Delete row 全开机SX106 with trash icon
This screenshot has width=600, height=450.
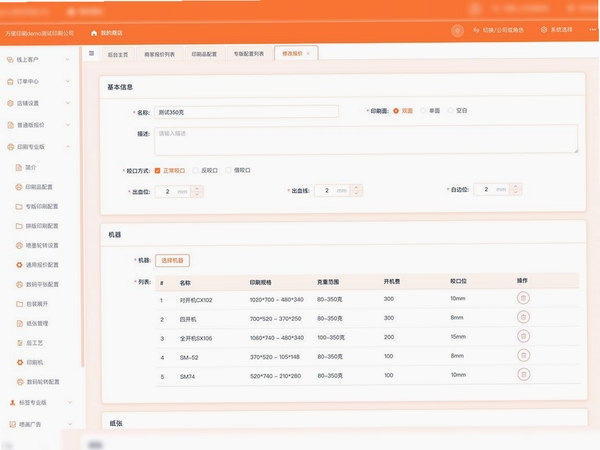pos(523,336)
